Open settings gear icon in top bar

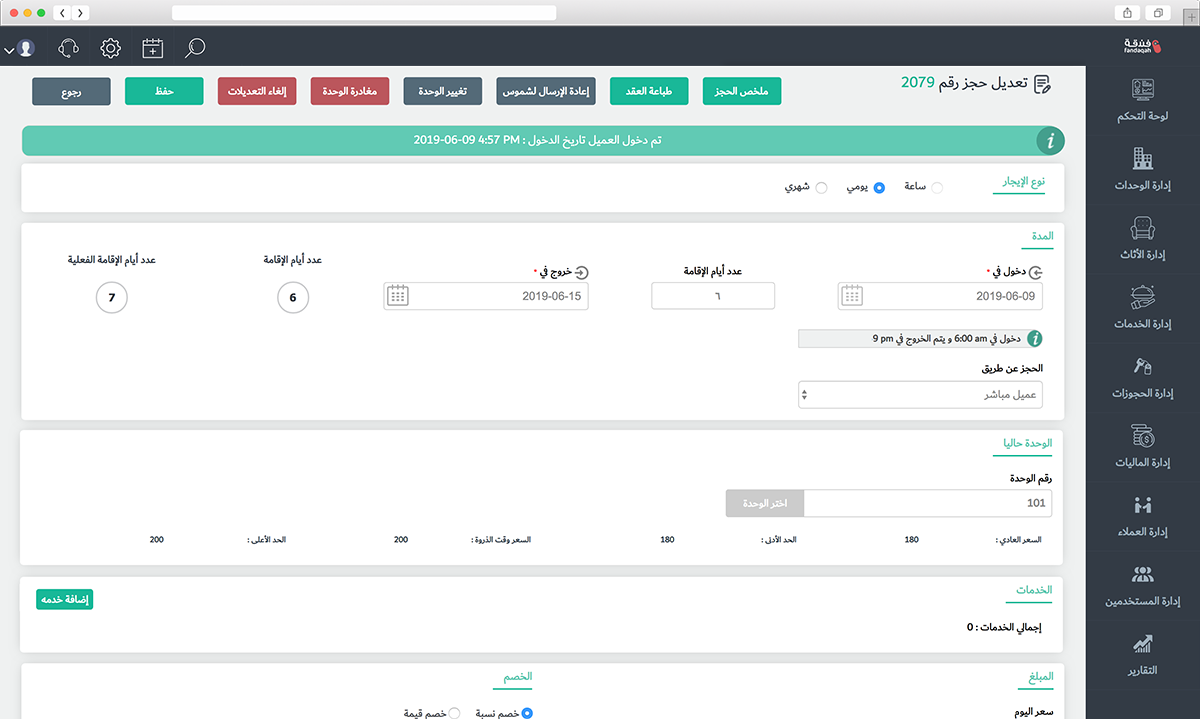111,47
